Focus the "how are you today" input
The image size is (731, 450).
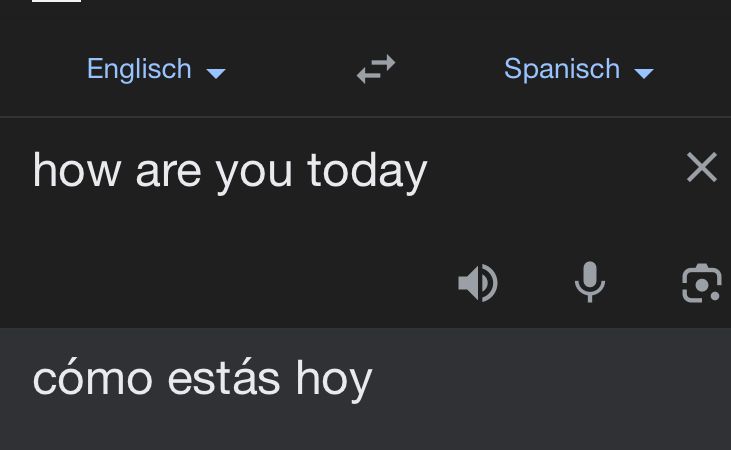click(230, 170)
